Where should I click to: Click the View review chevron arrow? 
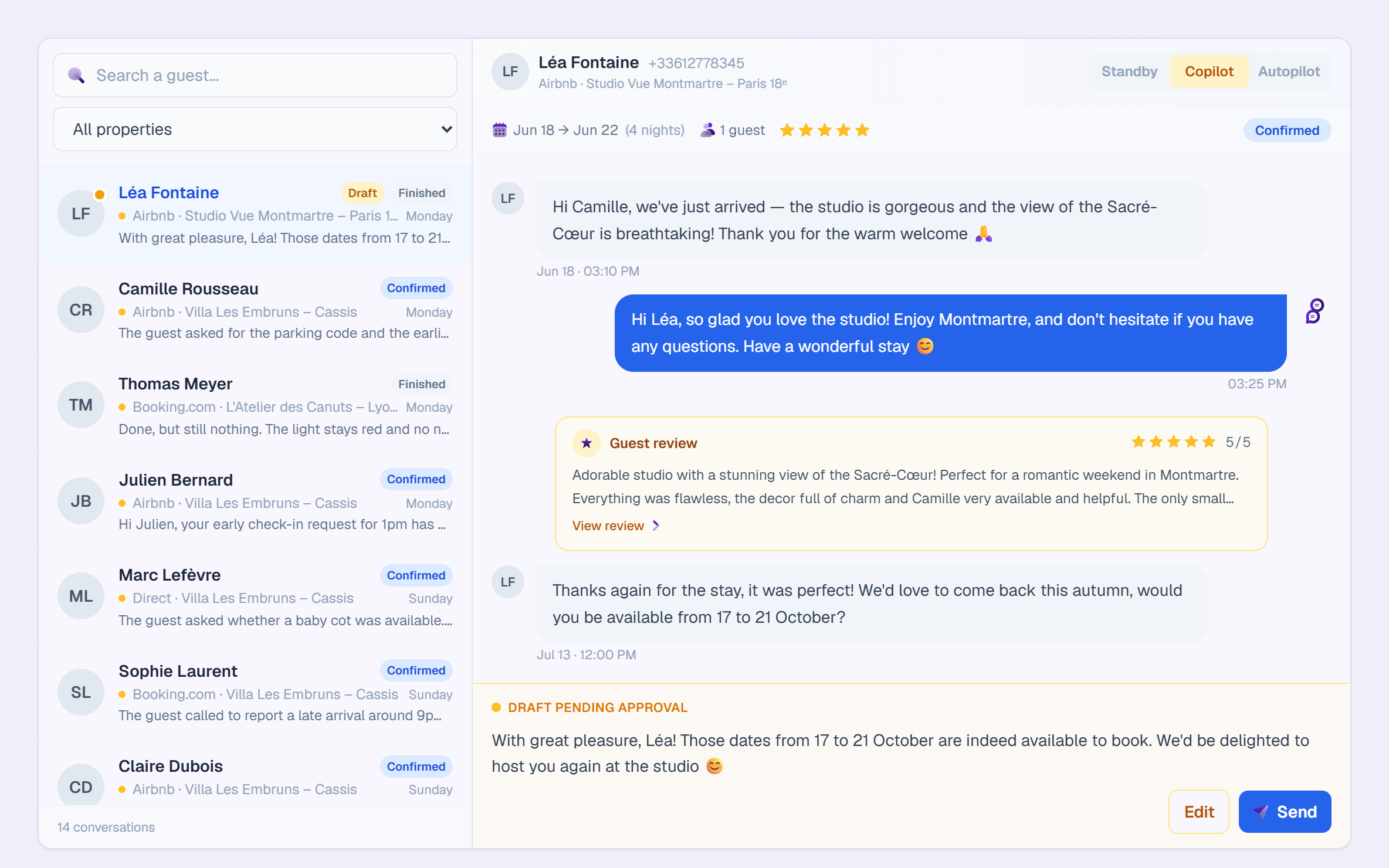tap(656, 525)
